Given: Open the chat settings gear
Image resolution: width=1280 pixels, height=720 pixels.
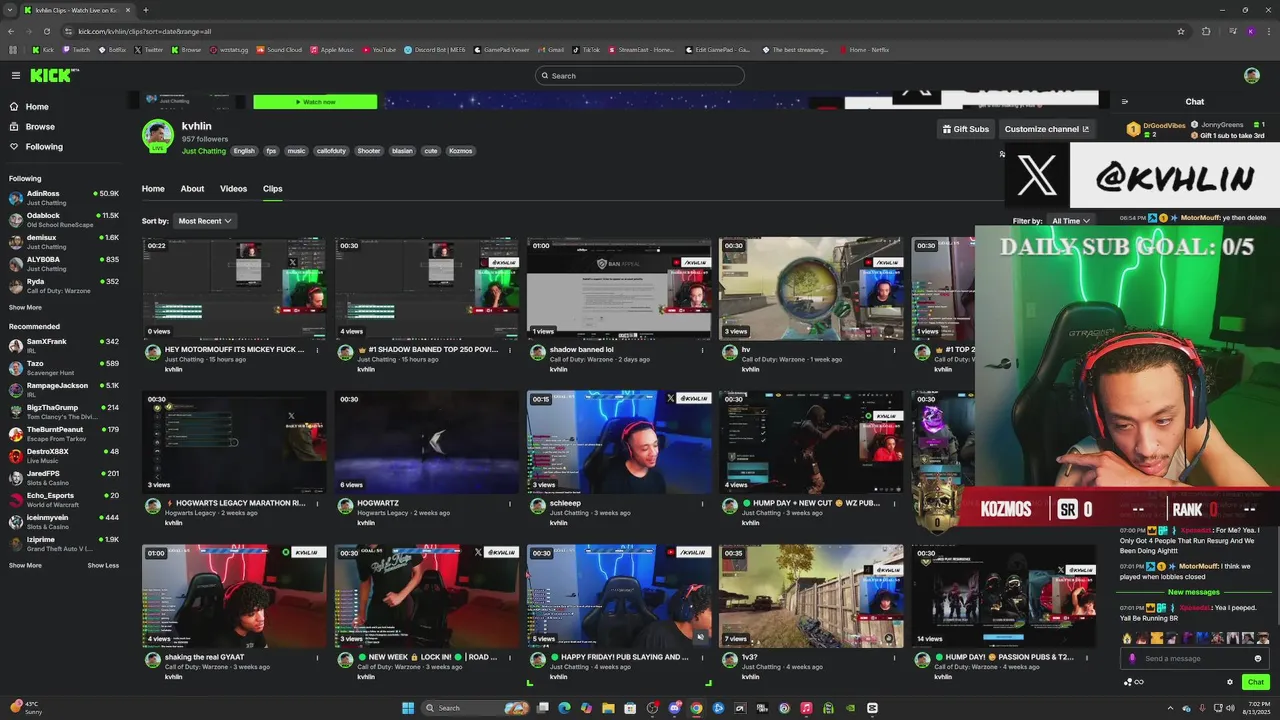Looking at the screenshot, I should 1230,682.
